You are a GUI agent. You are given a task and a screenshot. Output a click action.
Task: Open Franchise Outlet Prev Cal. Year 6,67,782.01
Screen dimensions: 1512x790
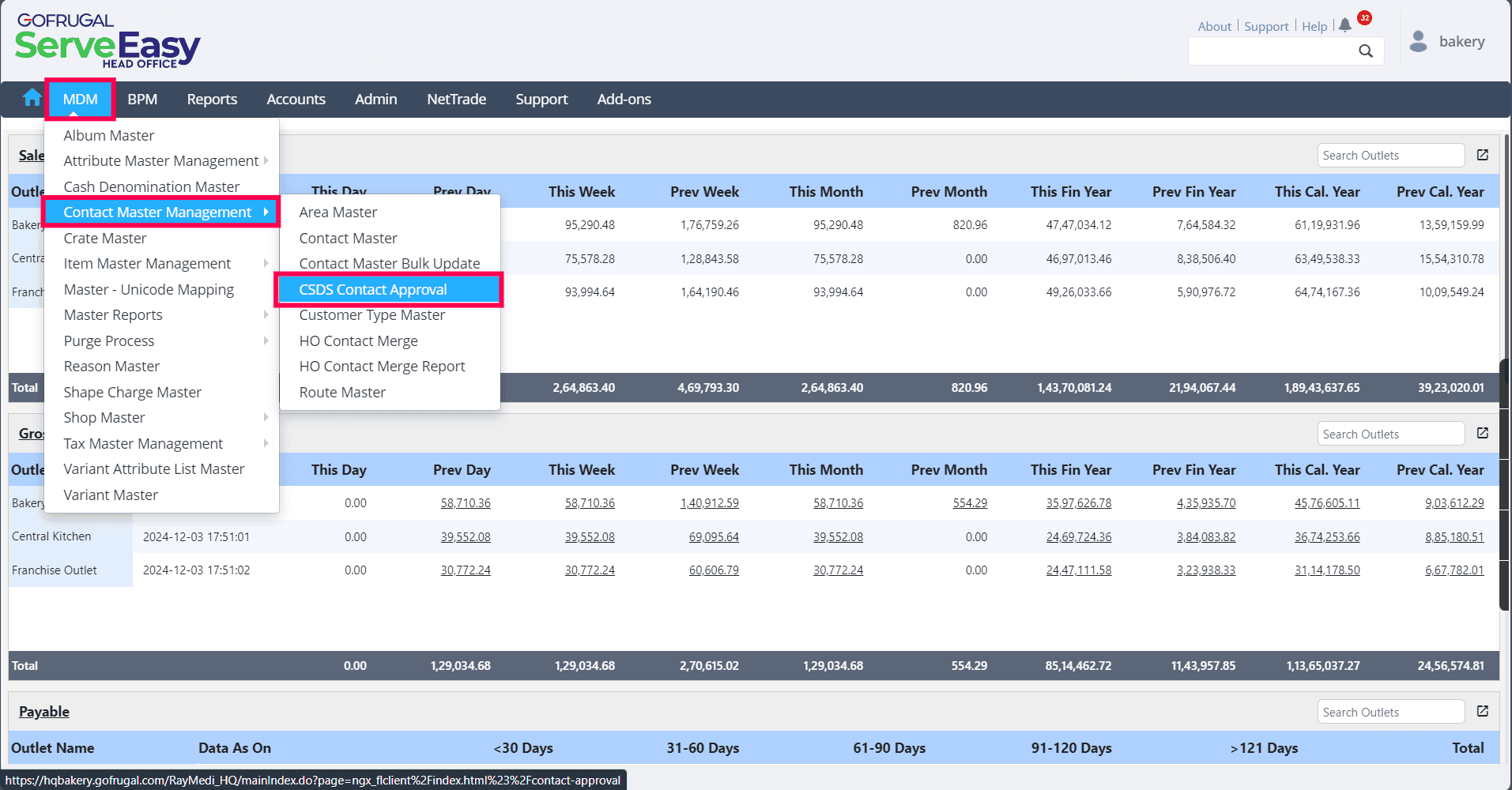point(1454,570)
